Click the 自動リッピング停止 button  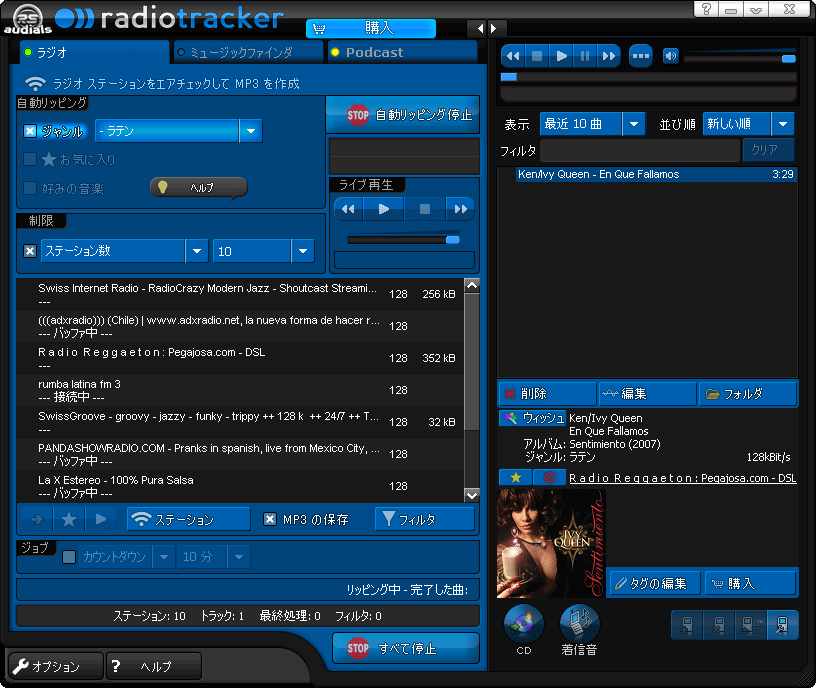(403, 114)
